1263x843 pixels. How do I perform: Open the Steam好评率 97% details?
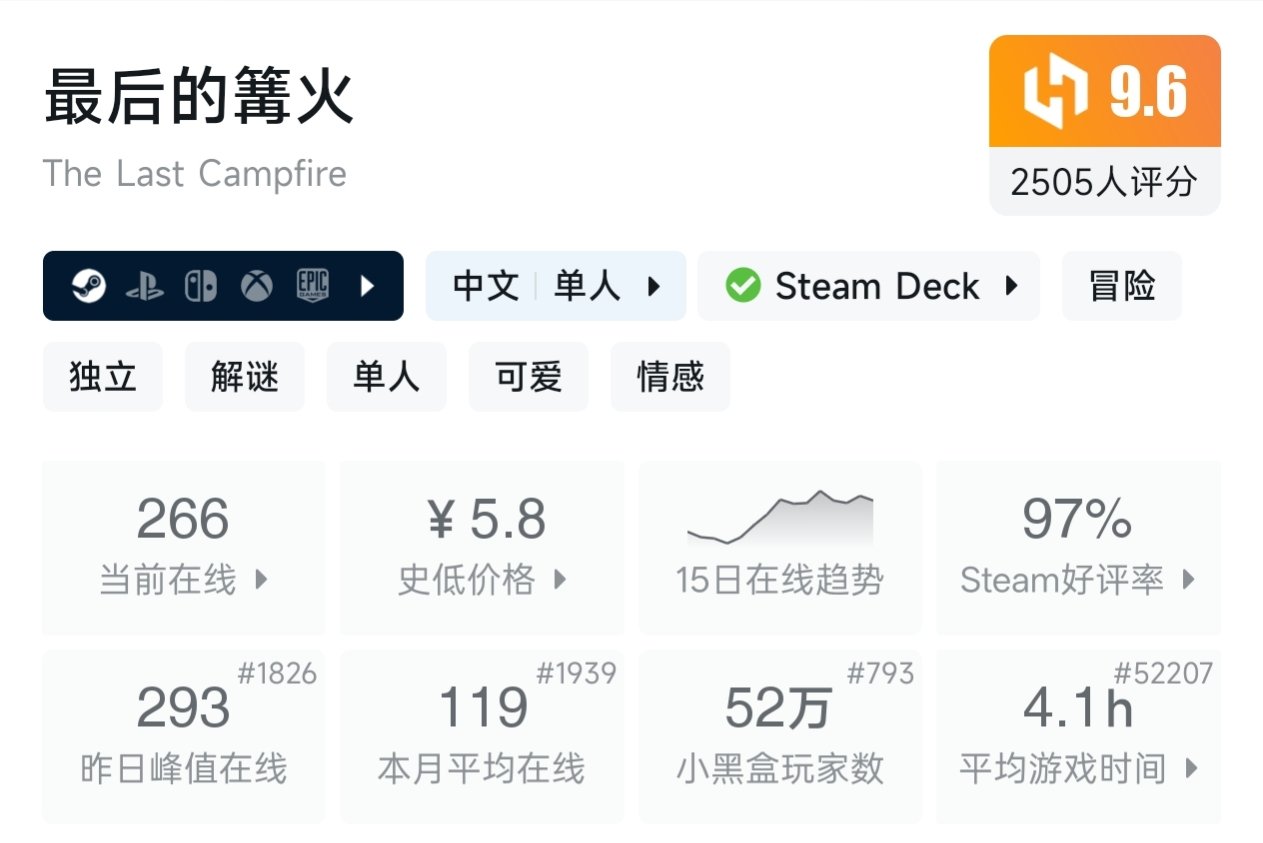click(x=1078, y=547)
